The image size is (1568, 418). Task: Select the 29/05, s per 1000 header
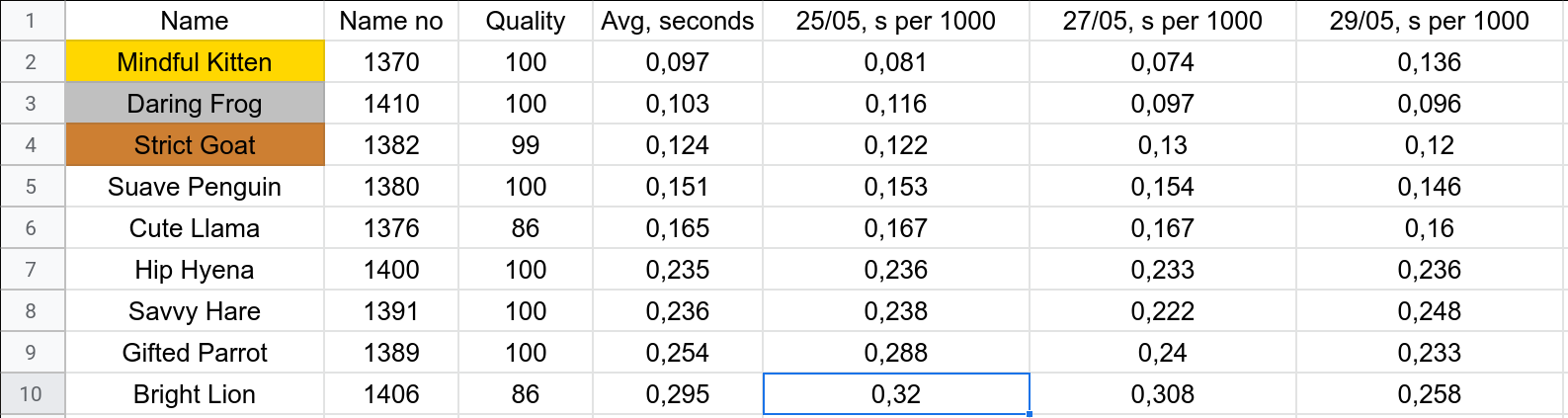pos(1430,21)
